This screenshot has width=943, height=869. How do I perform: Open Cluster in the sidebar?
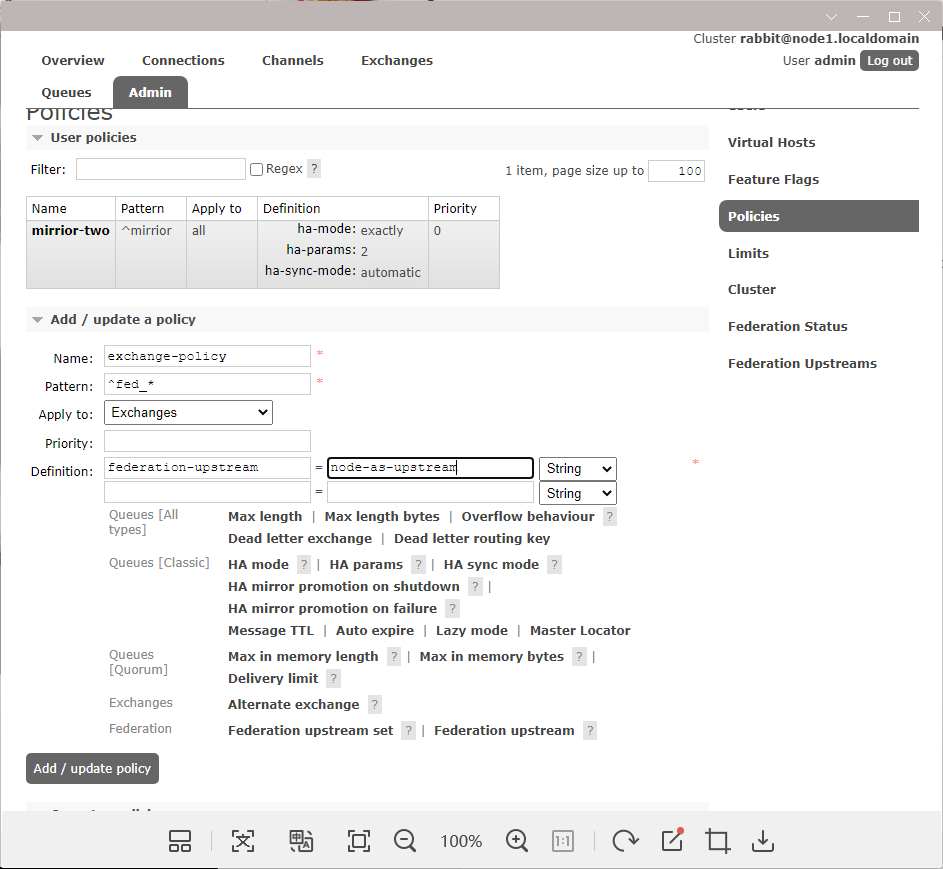click(x=752, y=289)
